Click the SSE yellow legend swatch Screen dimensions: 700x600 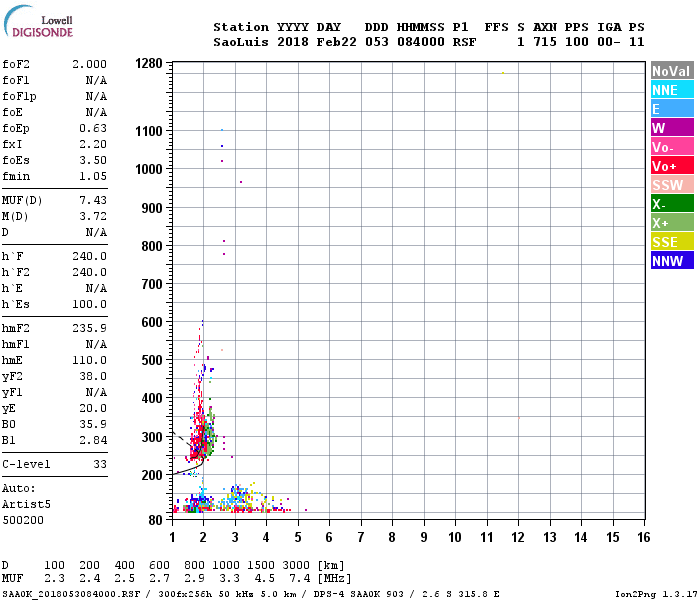[672, 242]
